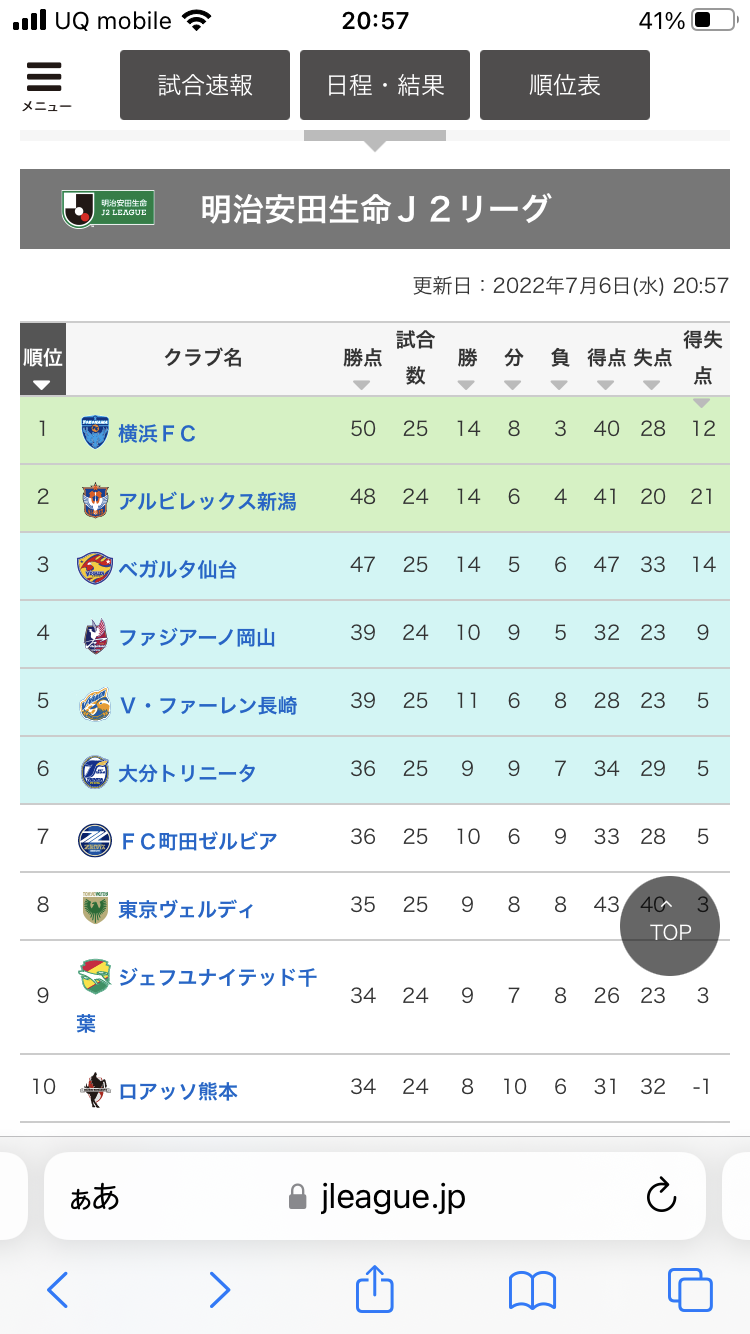Tap the Safari back arrow
The width and height of the screenshot is (750, 1334).
[x=58, y=1290]
